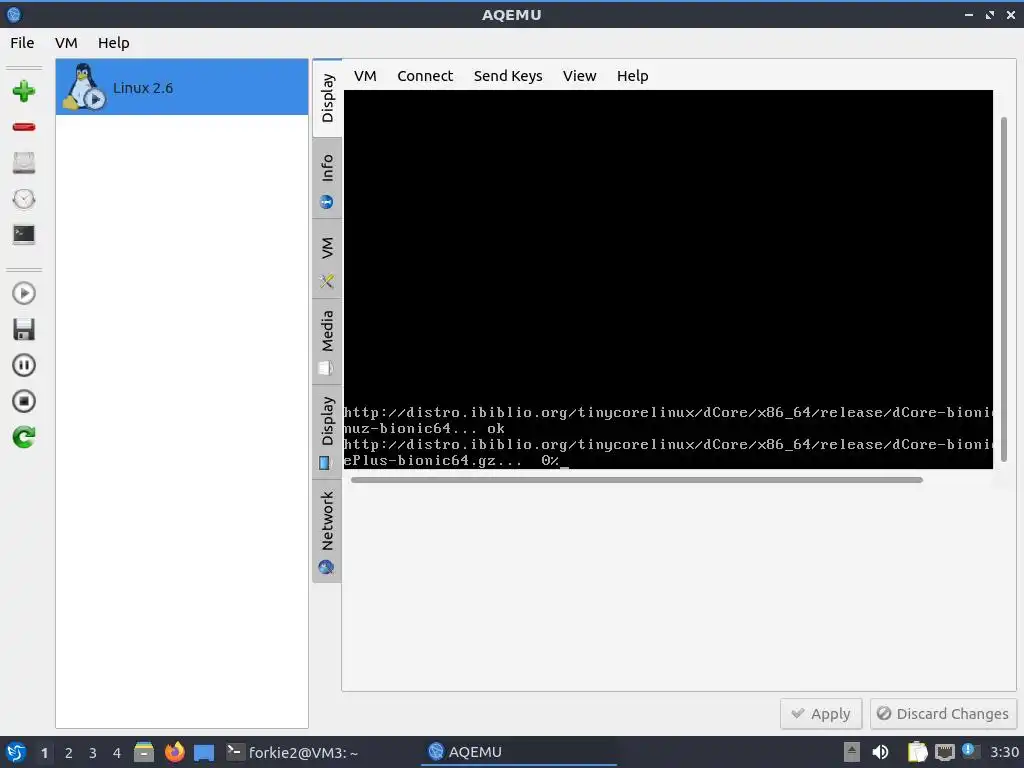The width and height of the screenshot is (1024, 768).
Task: Switch to the forkie2@VM3 terminal window
Action: (x=292, y=752)
